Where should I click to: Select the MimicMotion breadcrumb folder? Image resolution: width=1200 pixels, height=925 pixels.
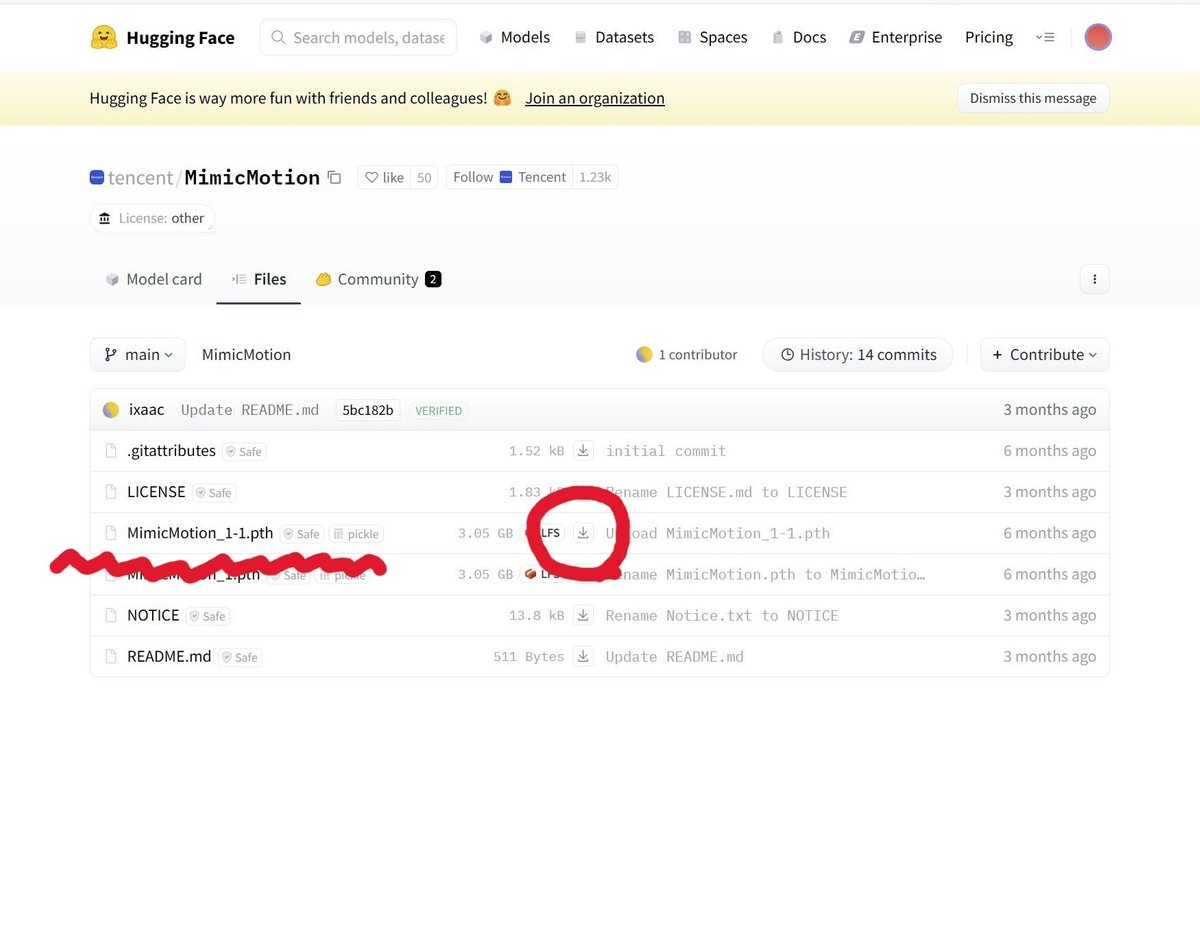click(246, 354)
